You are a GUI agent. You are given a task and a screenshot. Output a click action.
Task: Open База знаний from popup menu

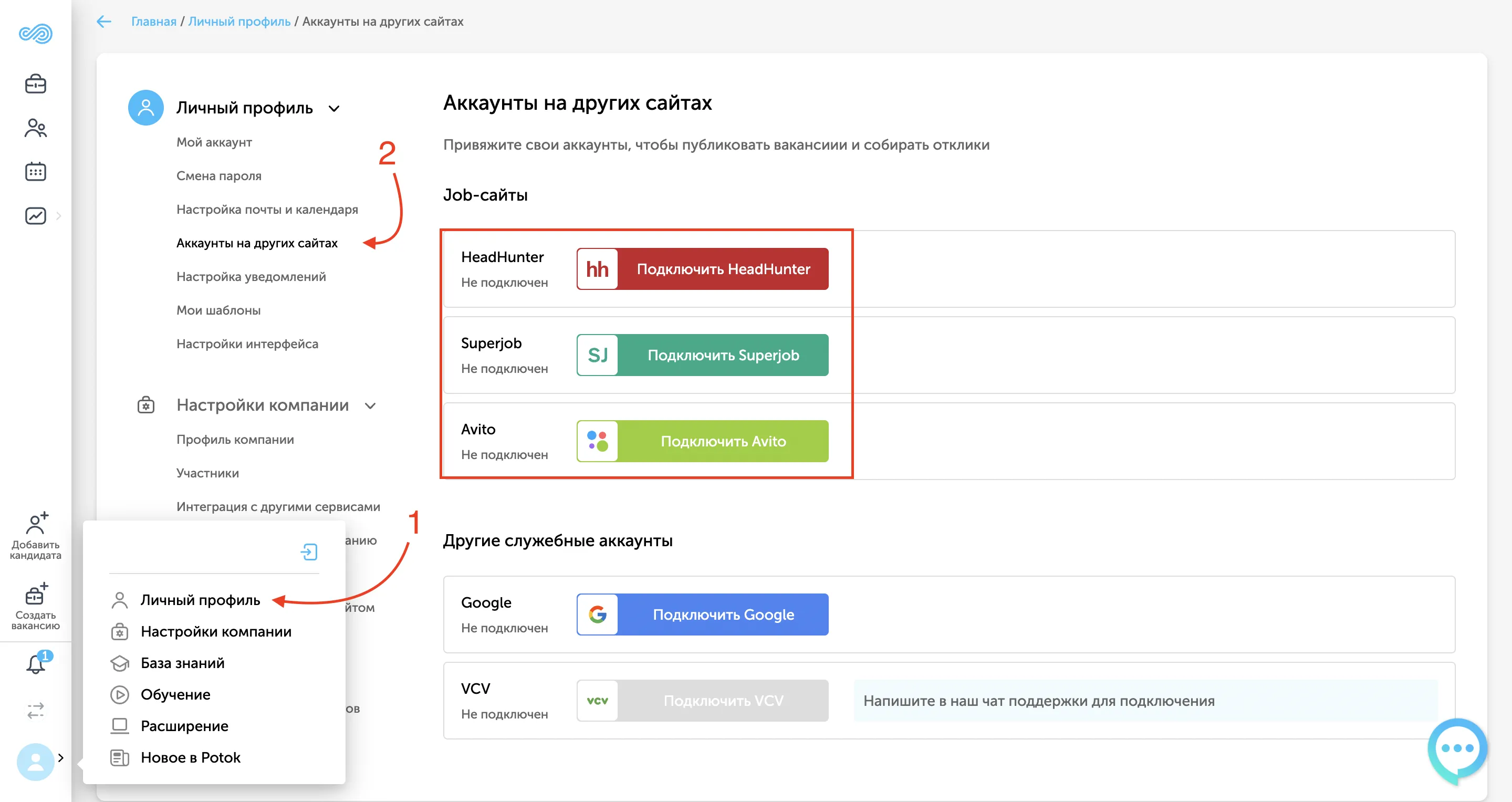(183, 663)
